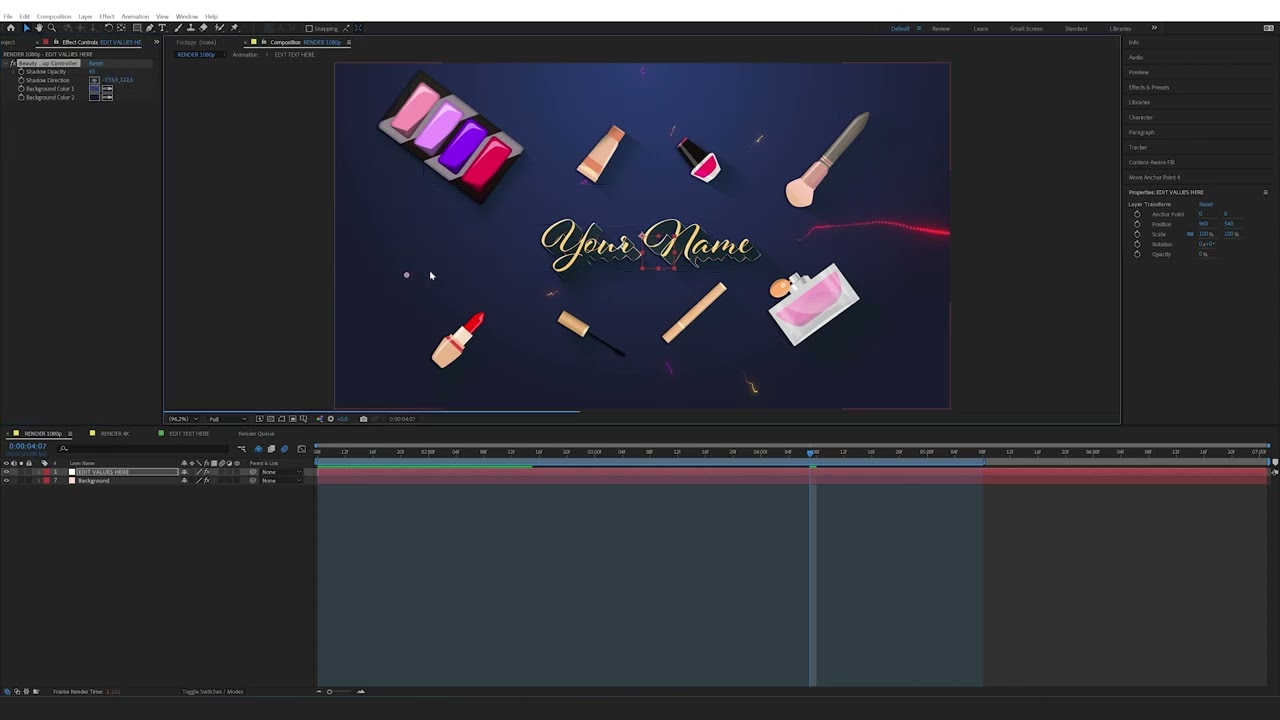Hide the EDIT VALUES HERE layer eye toggle

pyautogui.click(x=6, y=472)
